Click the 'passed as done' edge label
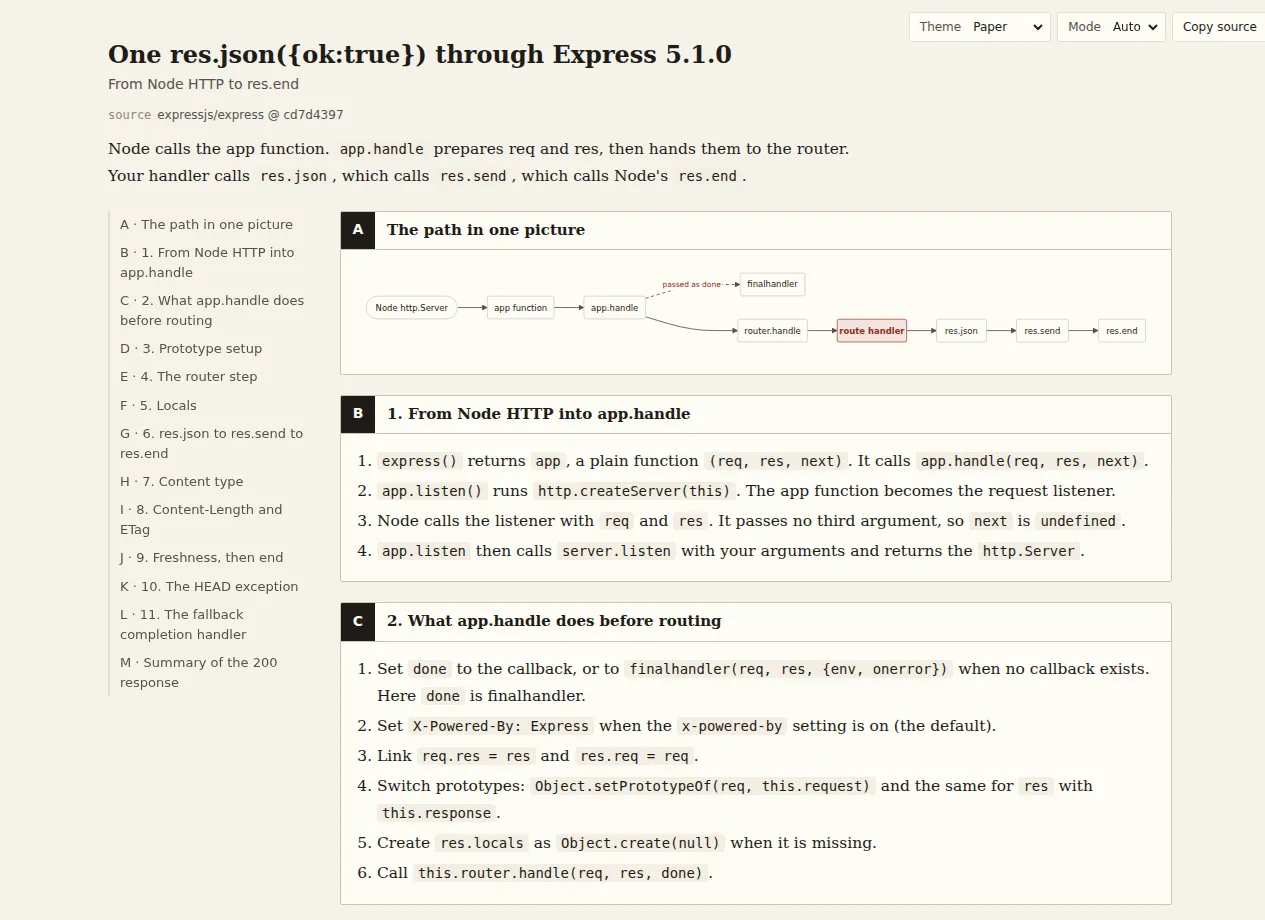The width and height of the screenshot is (1265, 920). (x=691, y=285)
